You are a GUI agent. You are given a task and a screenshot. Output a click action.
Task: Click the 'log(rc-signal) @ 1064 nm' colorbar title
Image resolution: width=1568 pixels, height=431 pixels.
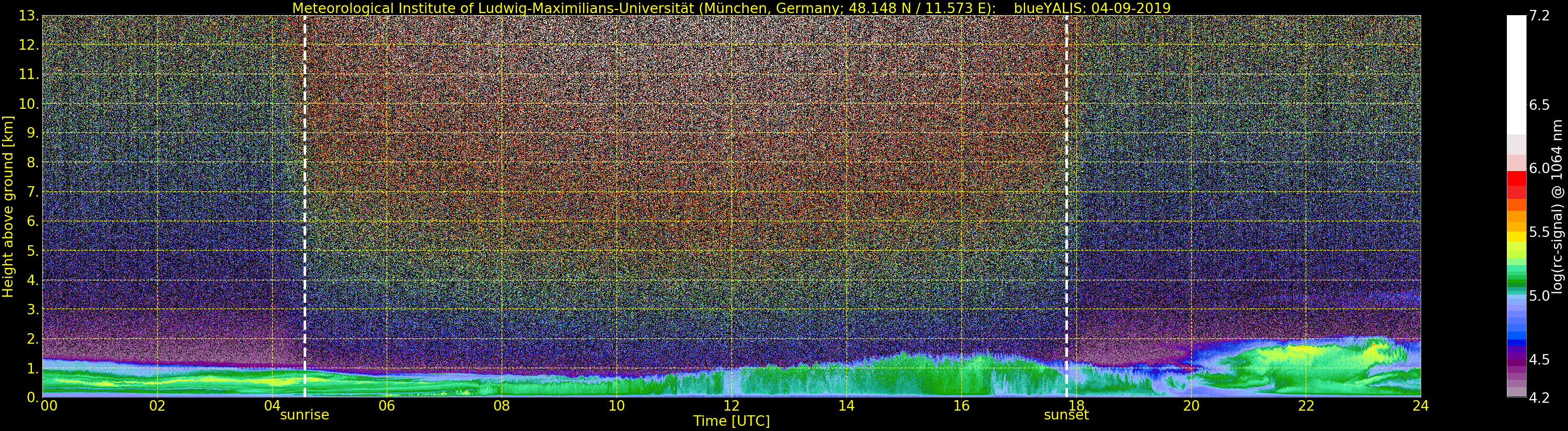click(1558, 207)
